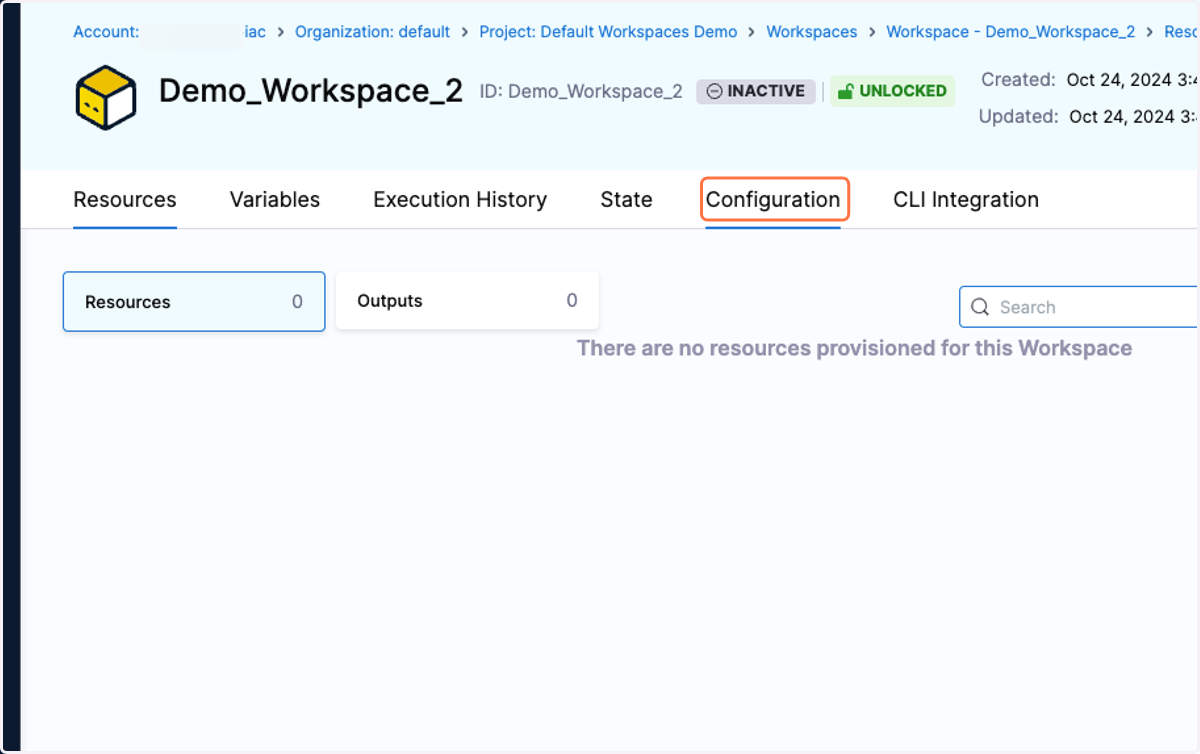
Task: Open Project: Default Workspaces Demo breadcrumb
Action: 608,31
